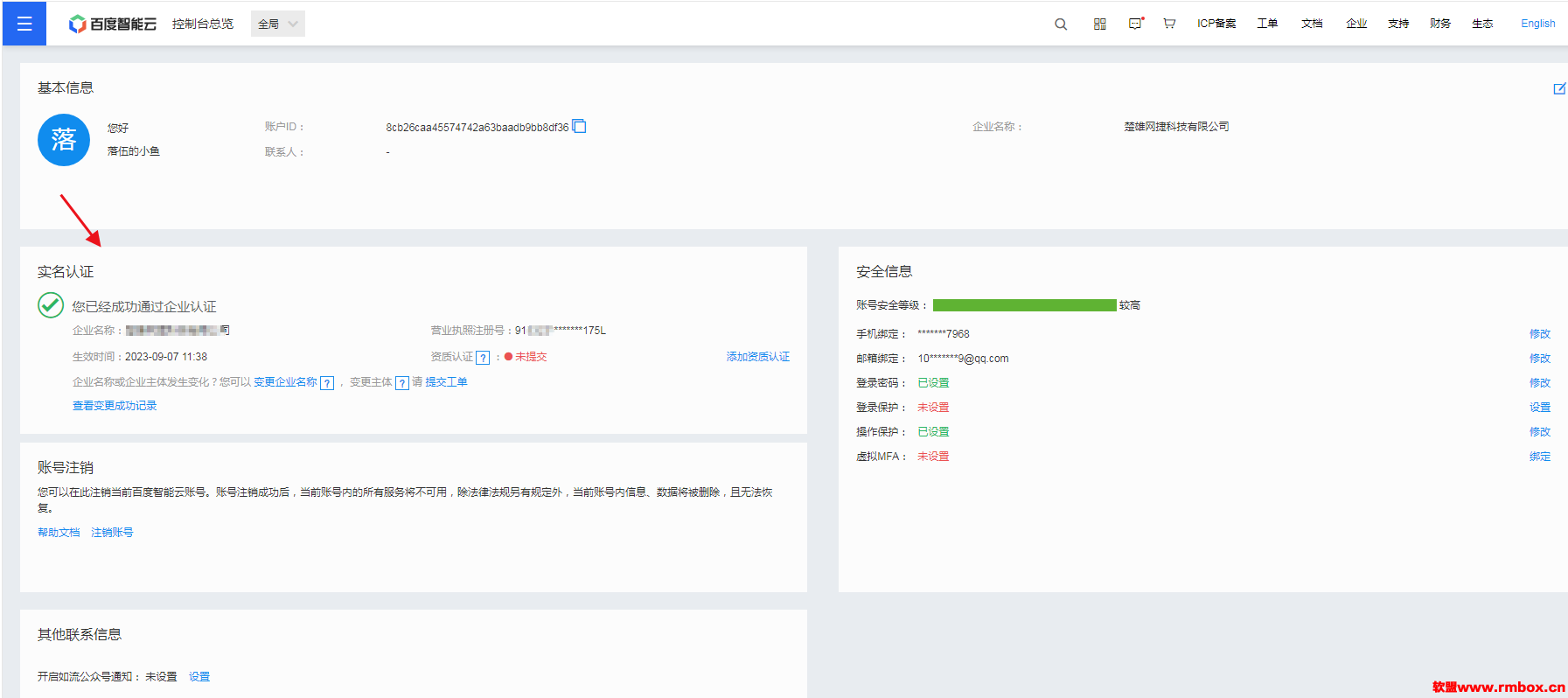Click 已设置 status for 登录密码
The width and height of the screenshot is (1568, 698).
point(933,383)
